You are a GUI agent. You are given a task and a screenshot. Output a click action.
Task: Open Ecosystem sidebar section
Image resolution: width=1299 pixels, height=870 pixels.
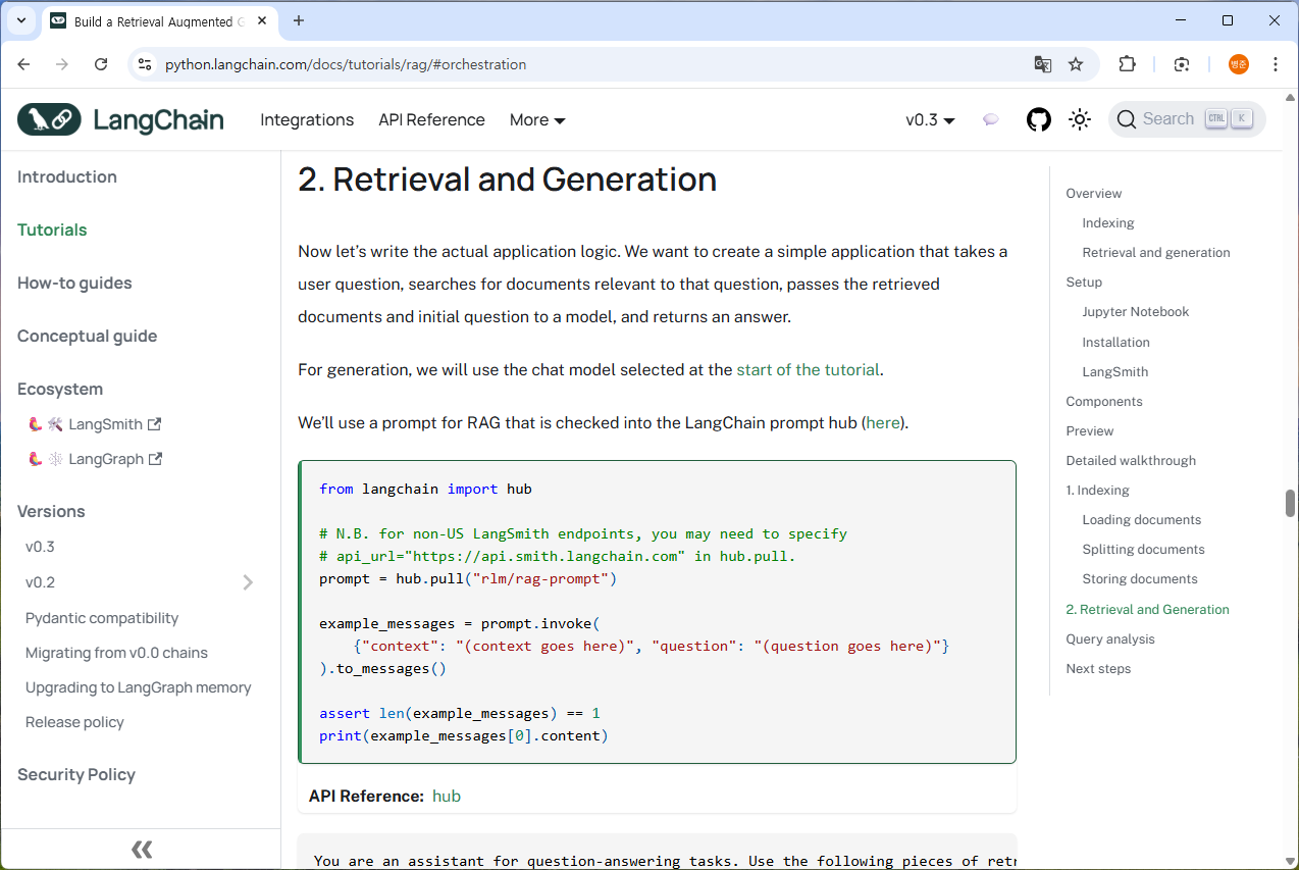point(60,389)
